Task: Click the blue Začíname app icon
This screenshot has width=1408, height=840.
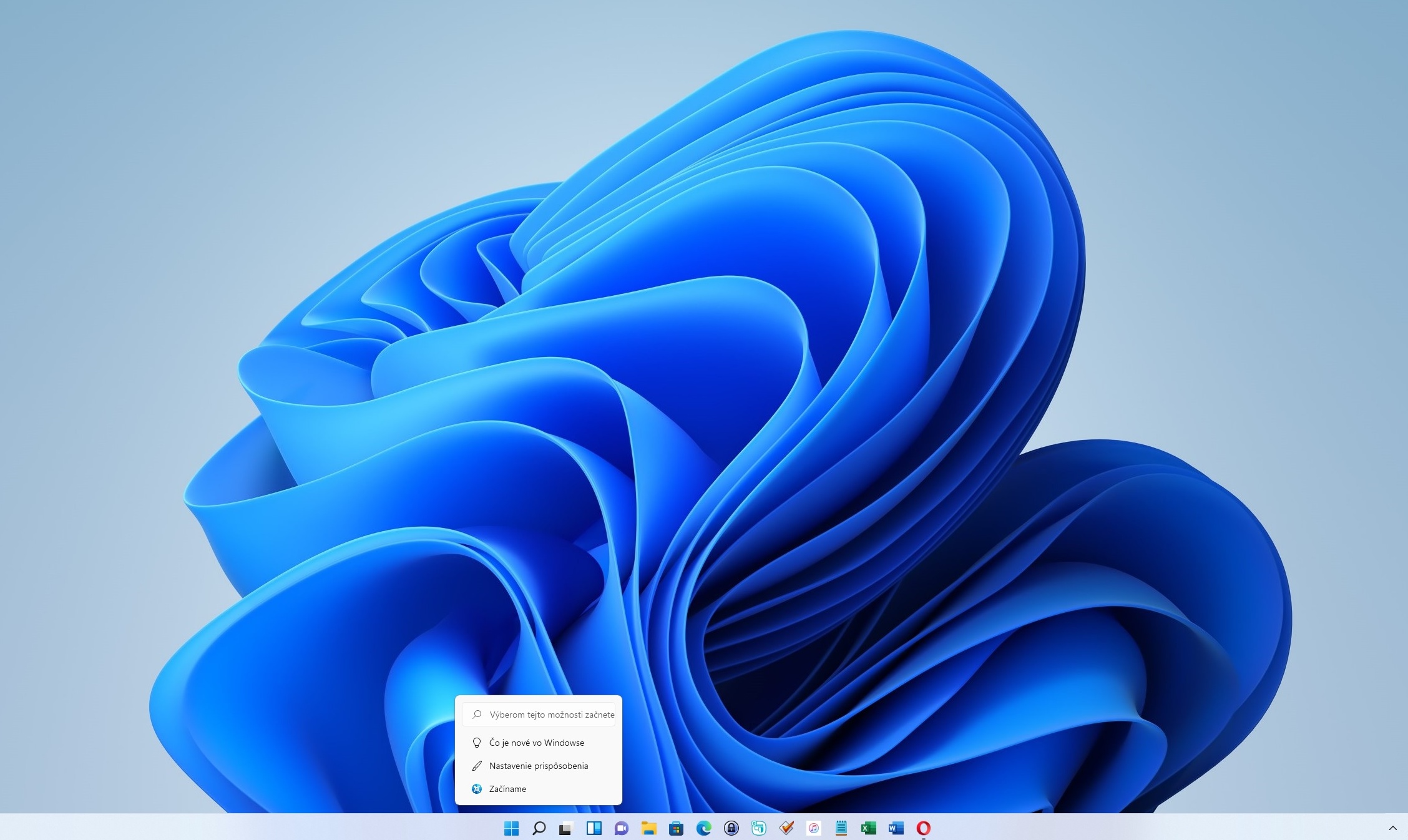Action: [477, 789]
